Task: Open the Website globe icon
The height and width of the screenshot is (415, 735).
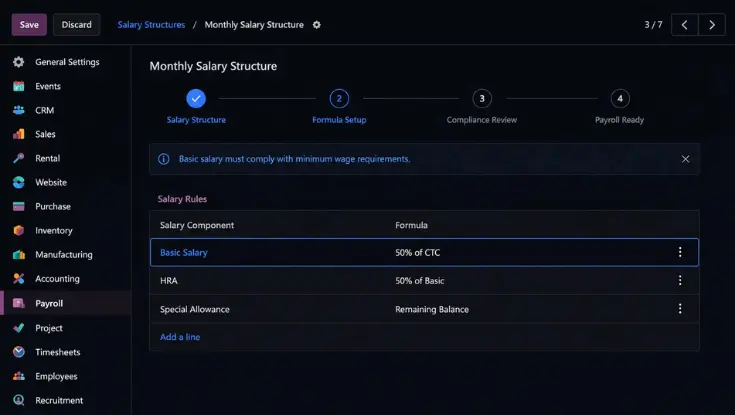Action: pos(19,182)
